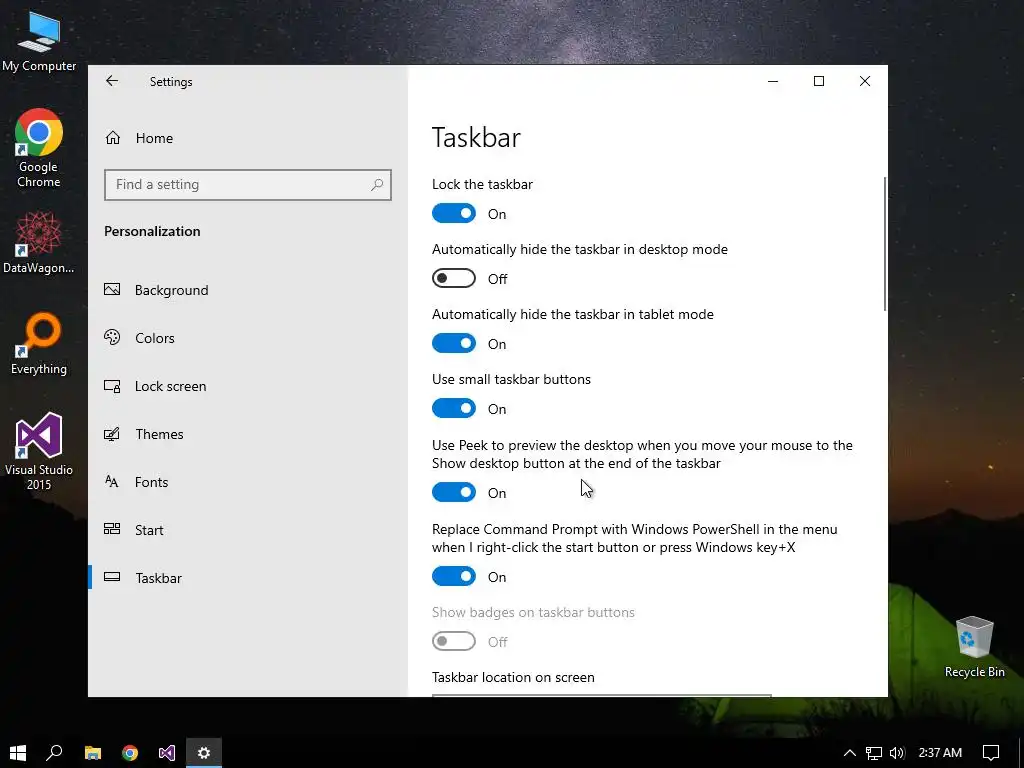Image resolution: width=1024 pixels, height=768 pixels.
Task: Select the DataWagon desktop shortcut
Action: [39, 242]
